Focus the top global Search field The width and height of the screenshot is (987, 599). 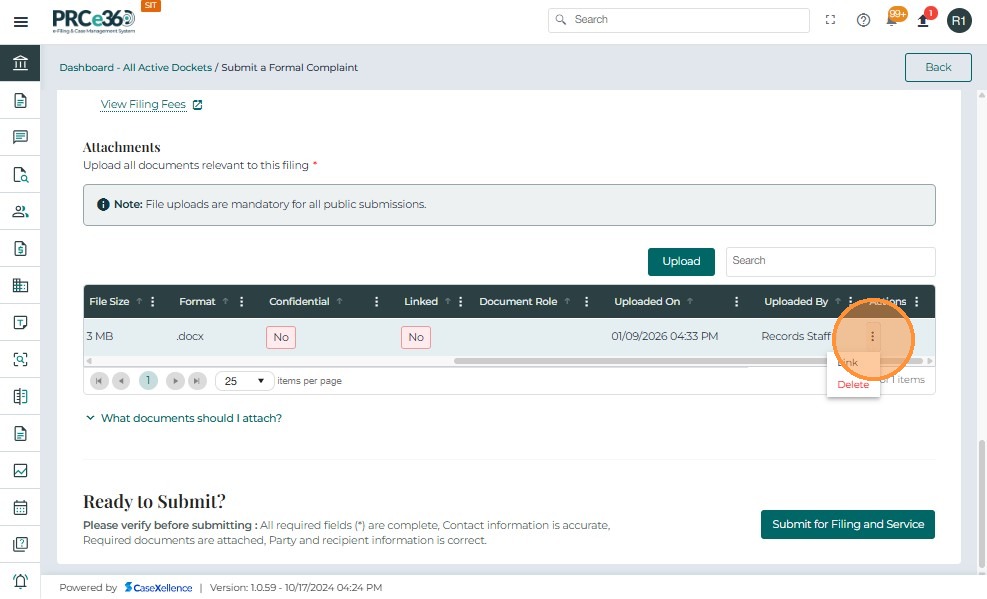(679, 20)
